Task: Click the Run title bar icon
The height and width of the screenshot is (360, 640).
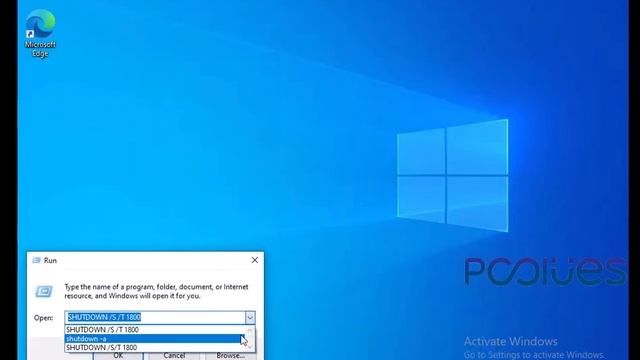Action: tap(36, 260)
